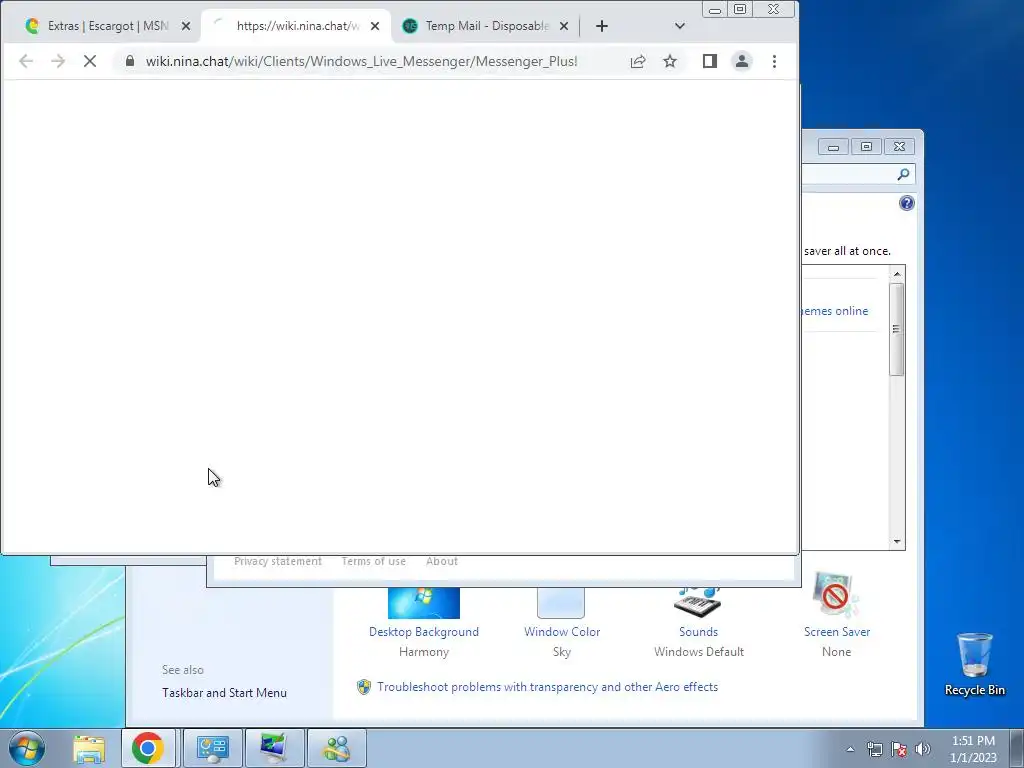
Task: Maximize the Personalization window
Action: [866, 147]
